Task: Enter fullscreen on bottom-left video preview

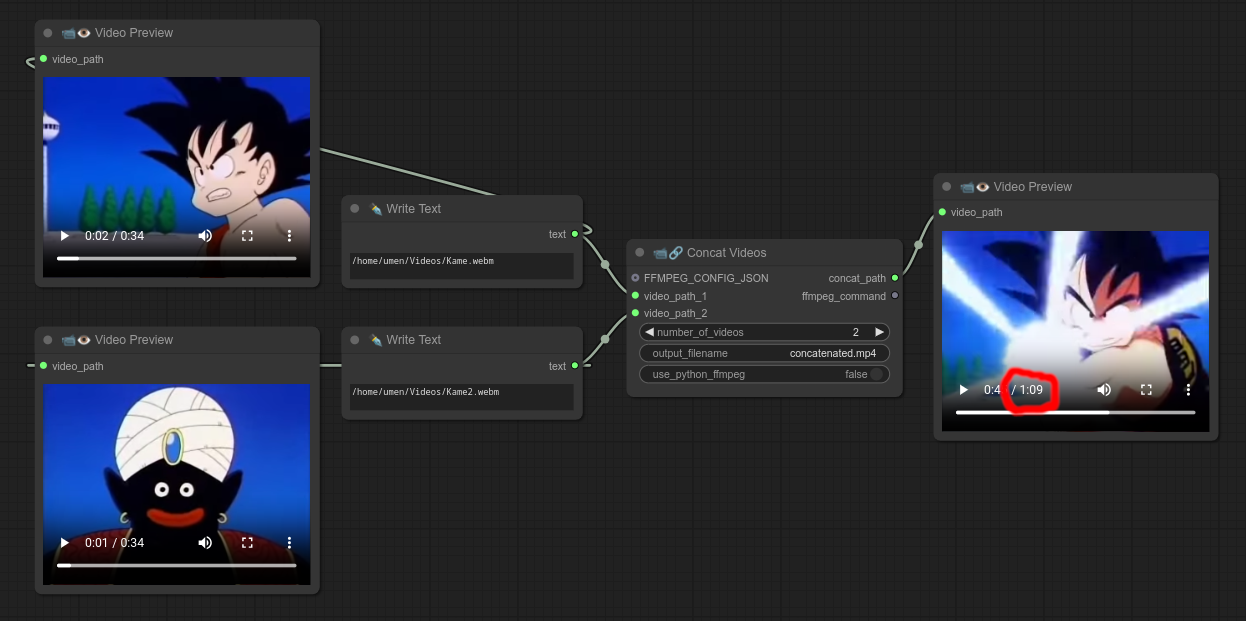Action: click(x=247, y=543)
